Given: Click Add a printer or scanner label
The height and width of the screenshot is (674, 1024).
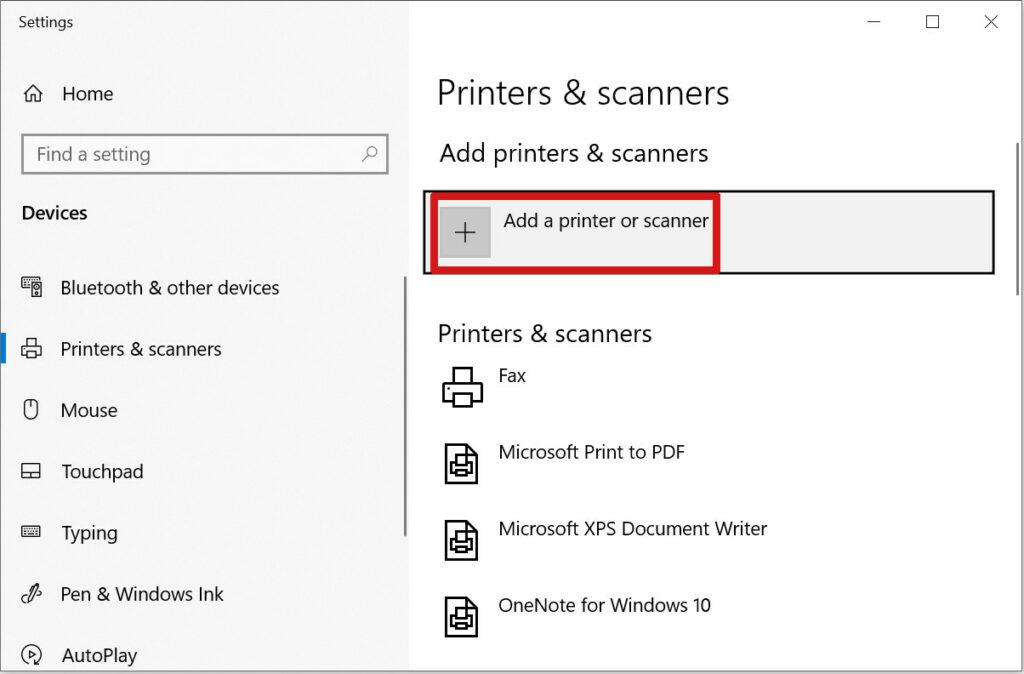Looking at the screenshot, I should [605, 221].
